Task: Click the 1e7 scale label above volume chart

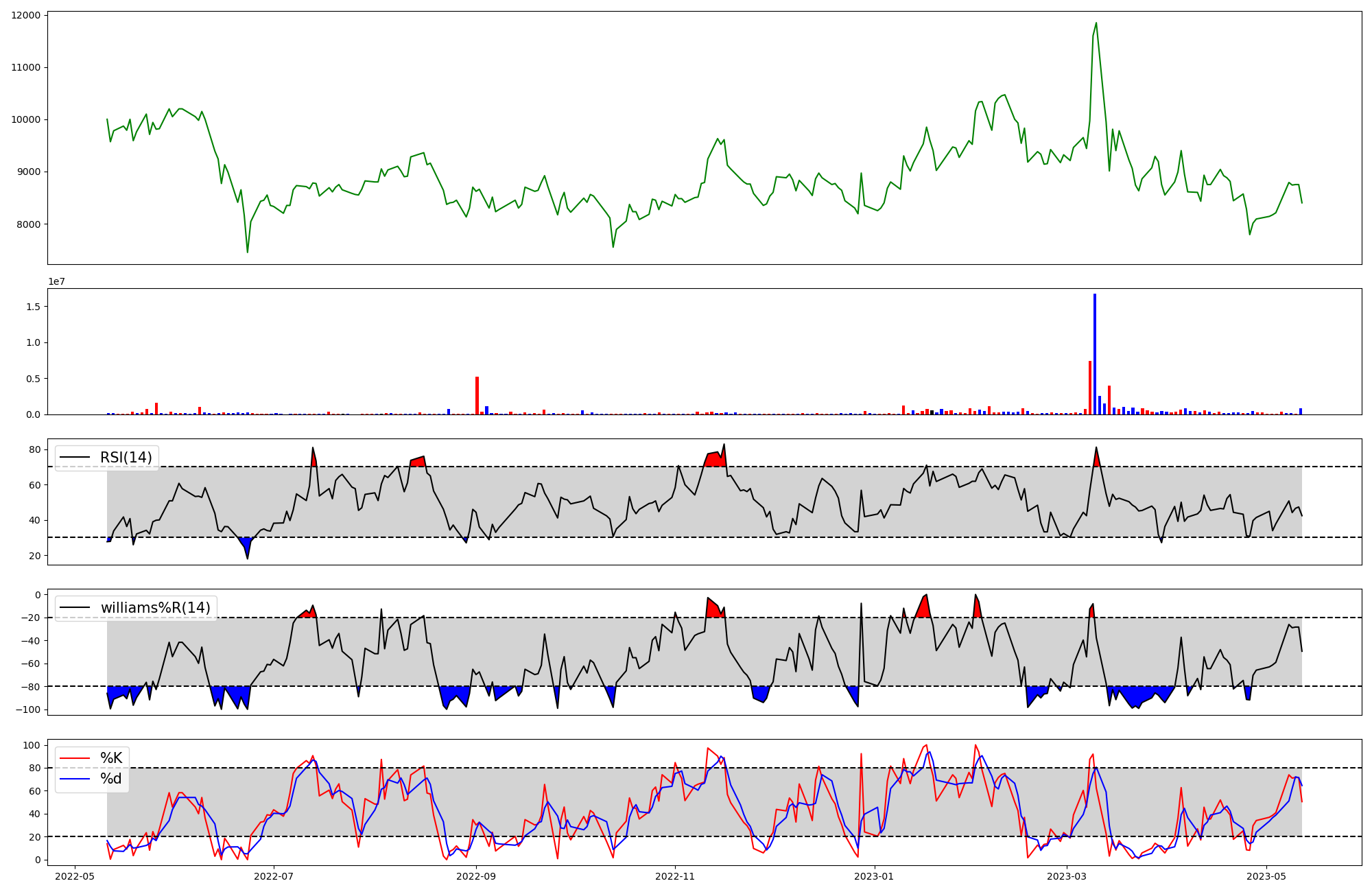Action: coord(56,282)
